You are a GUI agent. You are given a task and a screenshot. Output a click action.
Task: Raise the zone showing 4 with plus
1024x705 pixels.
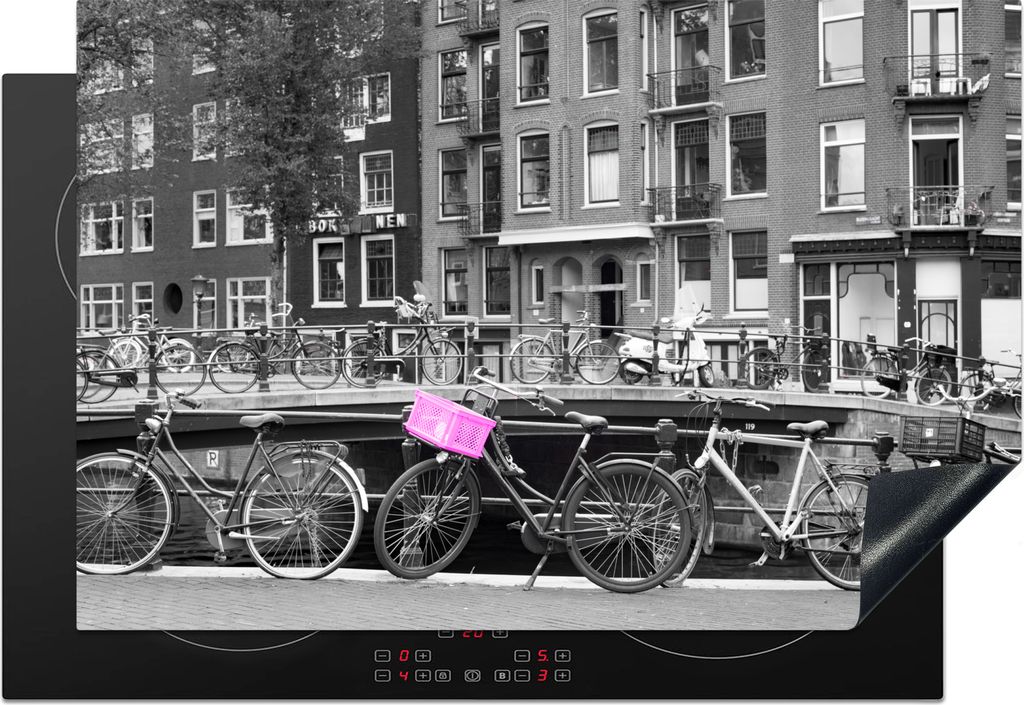423,676
